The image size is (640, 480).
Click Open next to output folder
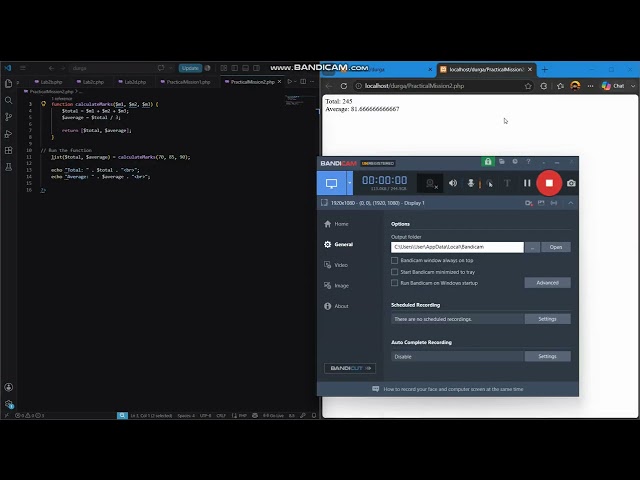click(556, 247)
